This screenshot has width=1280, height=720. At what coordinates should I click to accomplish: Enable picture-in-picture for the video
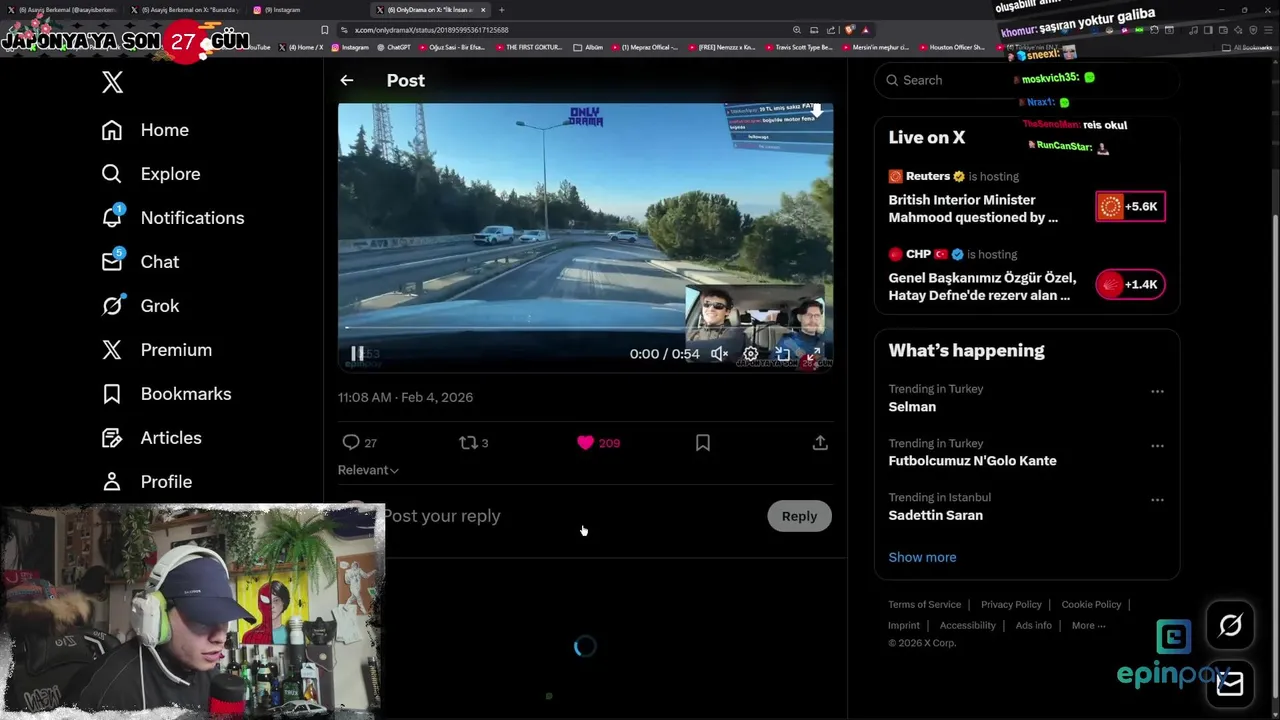click(783, 354)
